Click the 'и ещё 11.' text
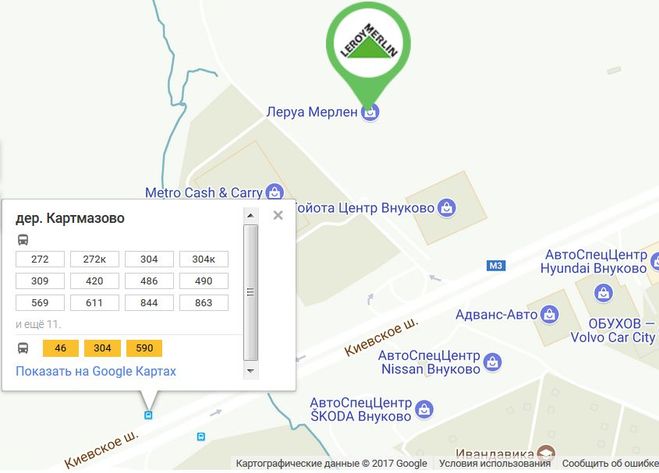The height and width of the screenshot is (473, 659). 38,324
